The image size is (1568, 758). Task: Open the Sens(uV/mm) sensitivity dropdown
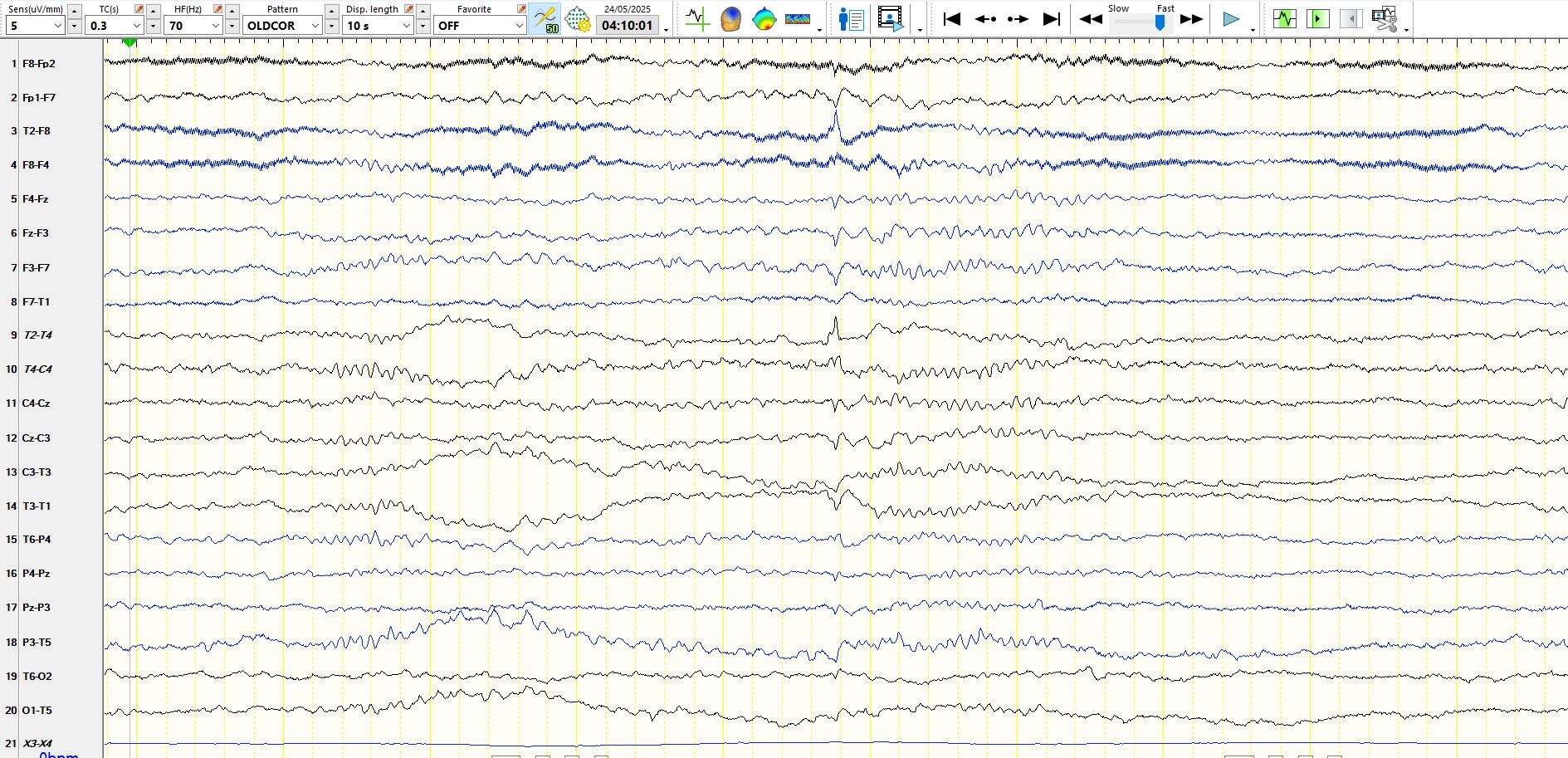(35, 26)
